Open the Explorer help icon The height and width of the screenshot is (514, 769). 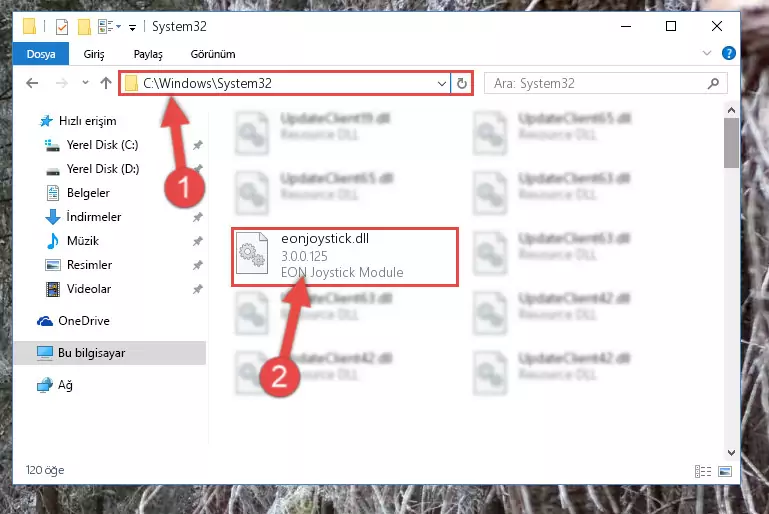(x=729, y=53)
